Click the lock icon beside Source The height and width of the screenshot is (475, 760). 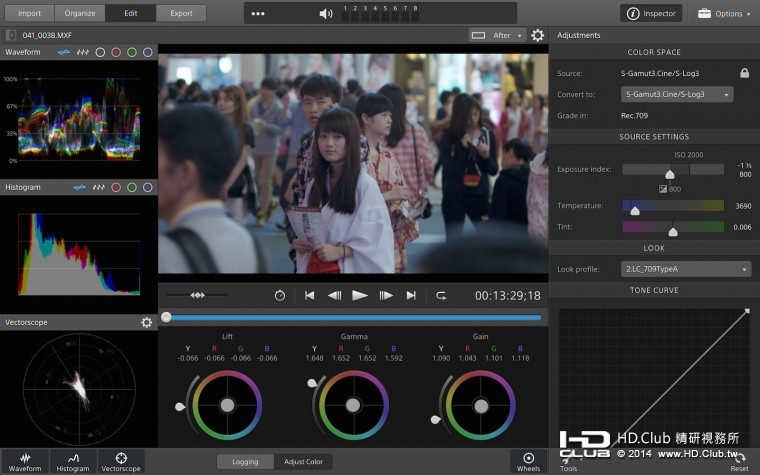[744, 73]
